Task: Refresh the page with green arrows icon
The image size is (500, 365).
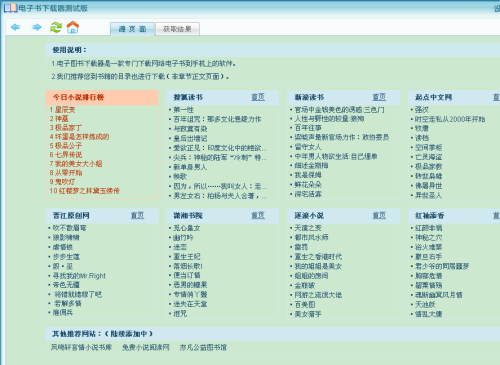Action: click(x=56, y=27)
